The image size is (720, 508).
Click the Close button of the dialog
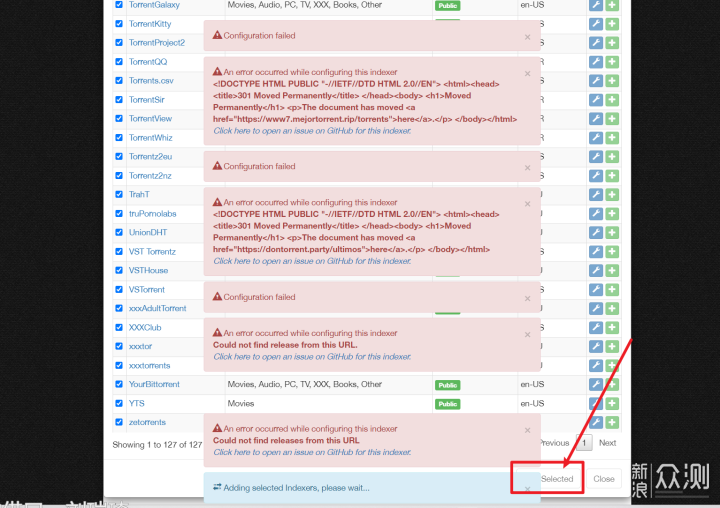pos(603,479)
